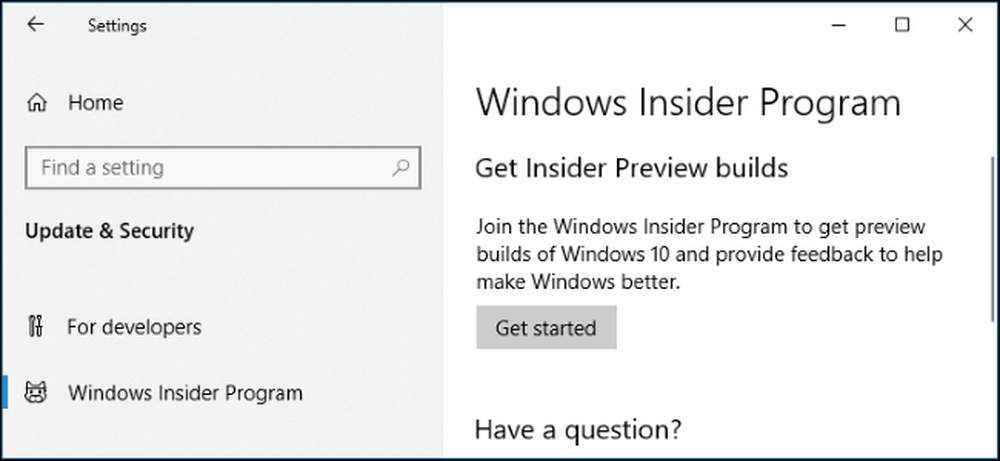This screenshot has height=461, width=1000.
Task: Go back using the back arrow
Action: [x=36, y=25]
